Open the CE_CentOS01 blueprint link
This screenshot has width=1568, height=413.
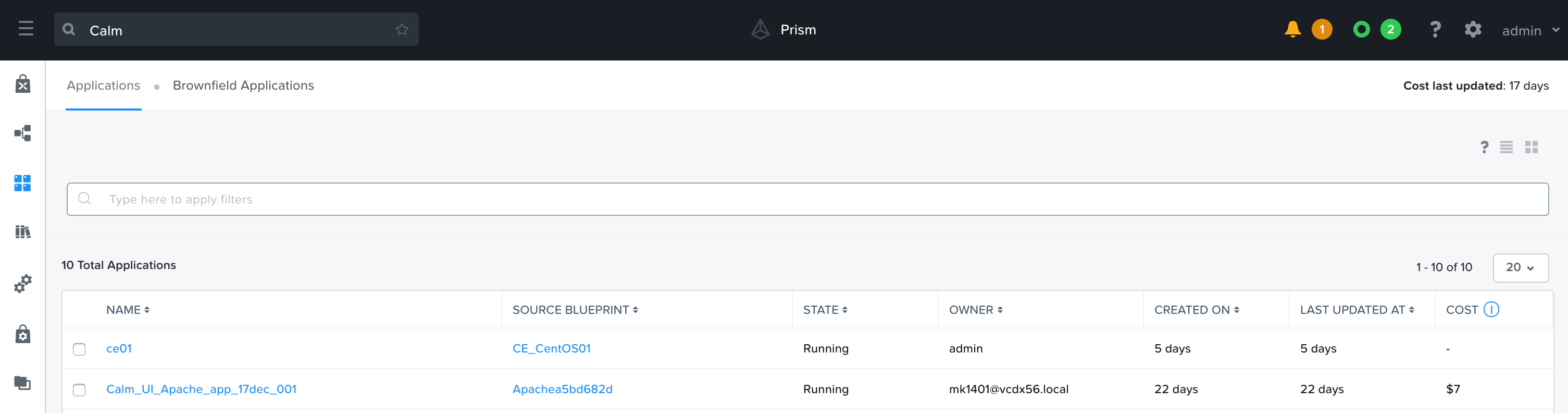(551, 348)
